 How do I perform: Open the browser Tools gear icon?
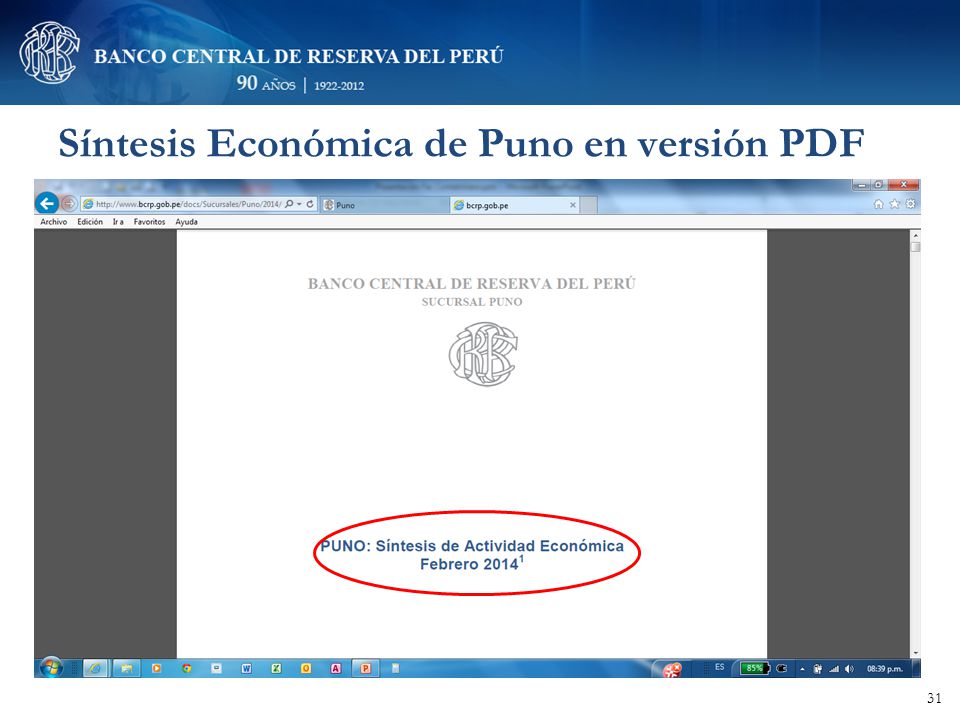[910, 204]
